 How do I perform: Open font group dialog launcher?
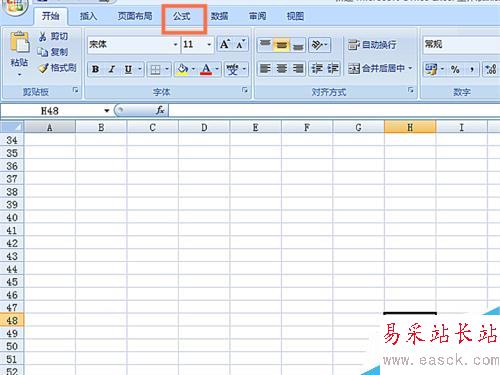click(x=245, y=90)
